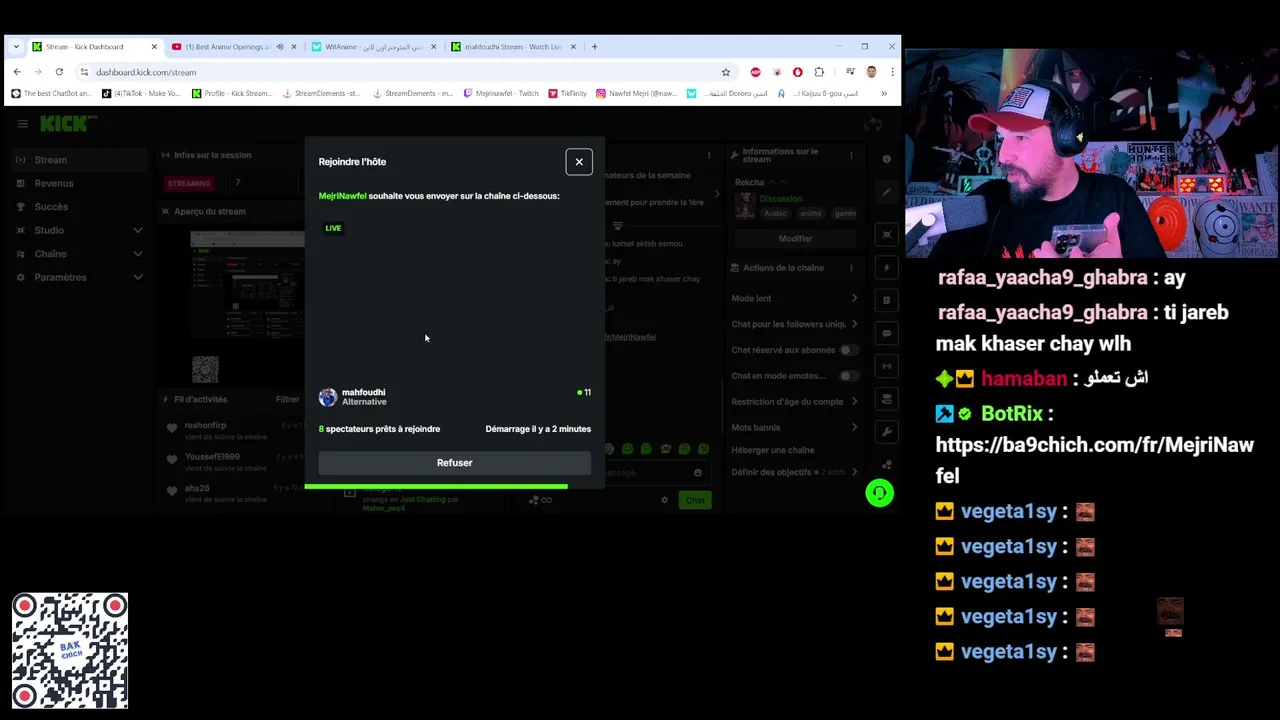Image resolution: width=1280 pixels, height=720 pixels.
Task: Click Héberger une chaîne
Action: click(773, 450)
